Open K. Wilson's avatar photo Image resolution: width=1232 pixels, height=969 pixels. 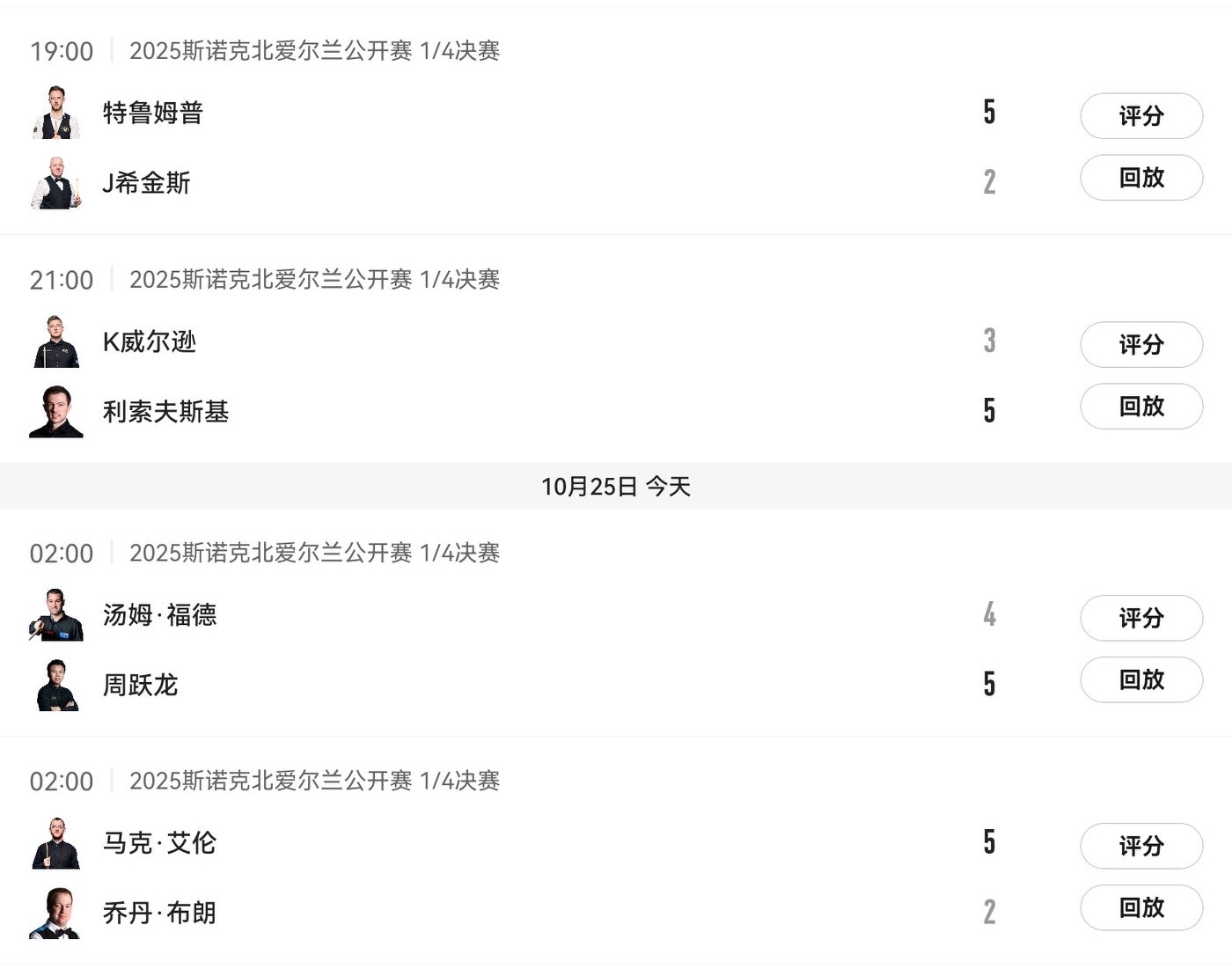56,341
